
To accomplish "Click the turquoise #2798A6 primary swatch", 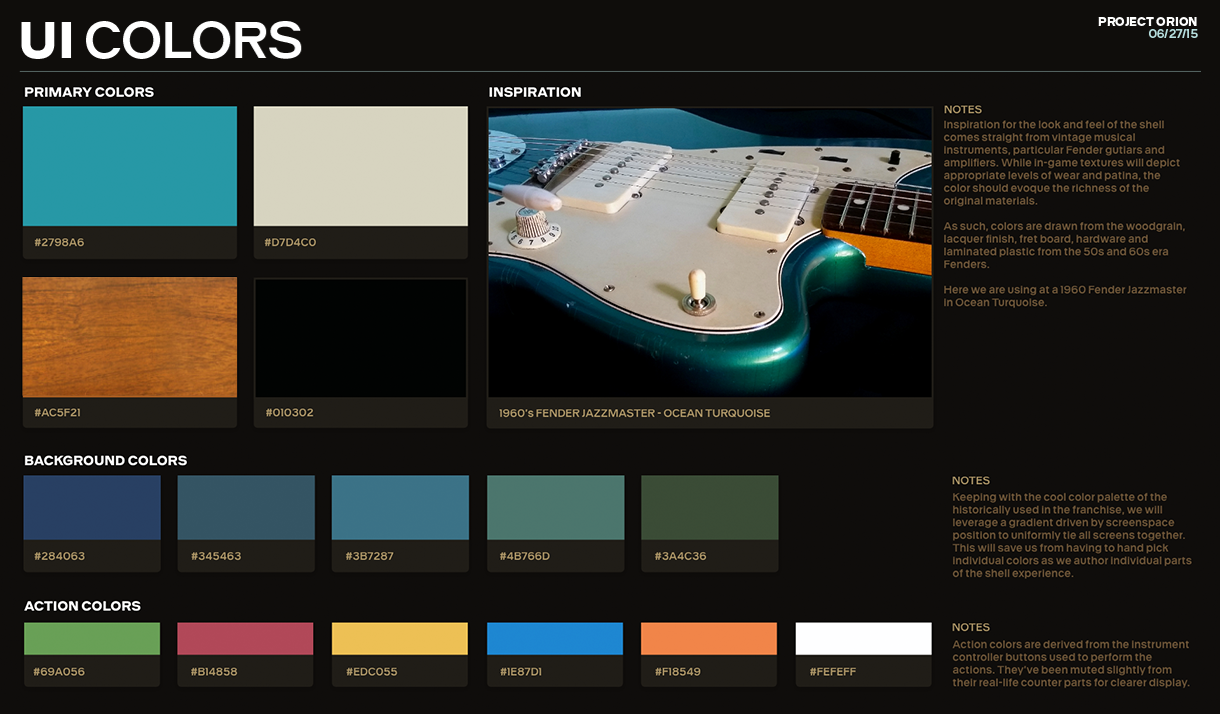I will pyautogui.click(x=130, y=166).
